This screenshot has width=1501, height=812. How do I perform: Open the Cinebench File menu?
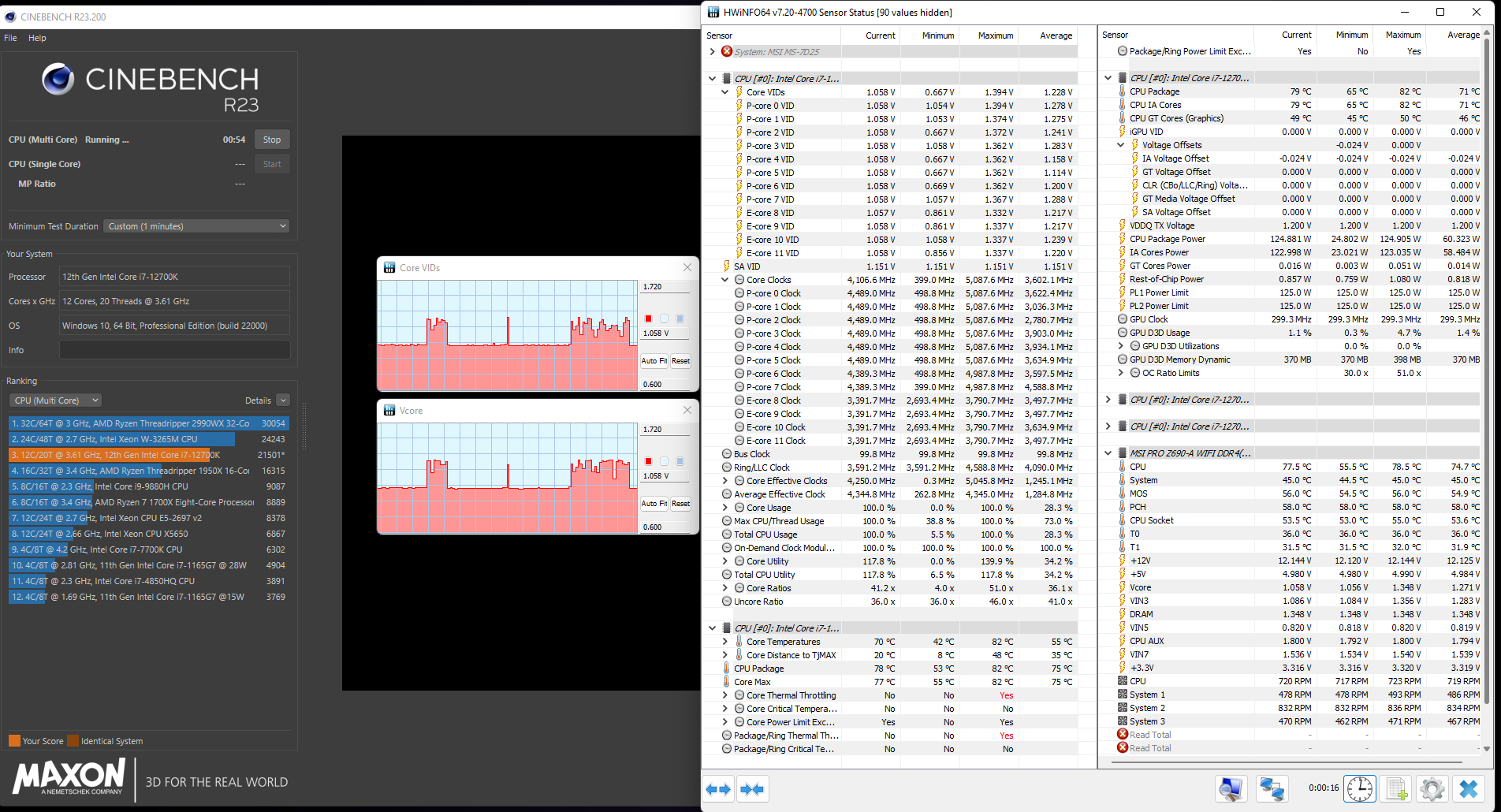pos(10,38)
